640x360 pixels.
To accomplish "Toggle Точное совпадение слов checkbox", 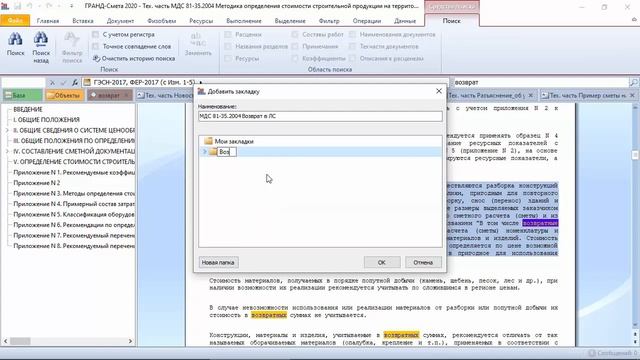I will pyautogui.click(x=96, y=46).
